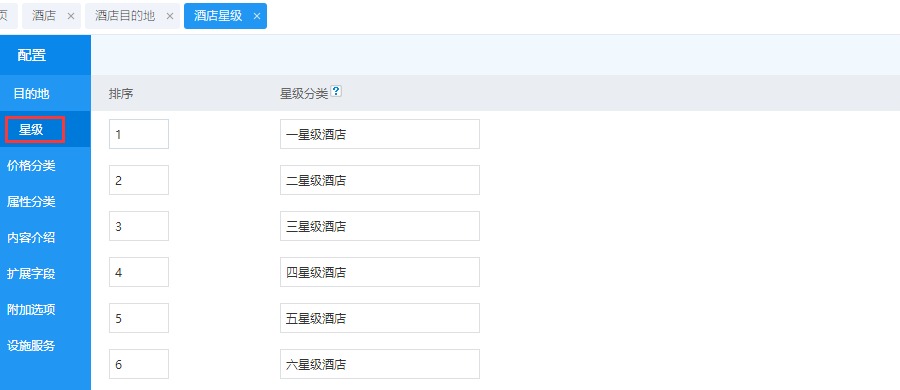Focus the 三星级酒店 name field
The width and height of the screenshot is (900, 390).
tap(380, 226)
